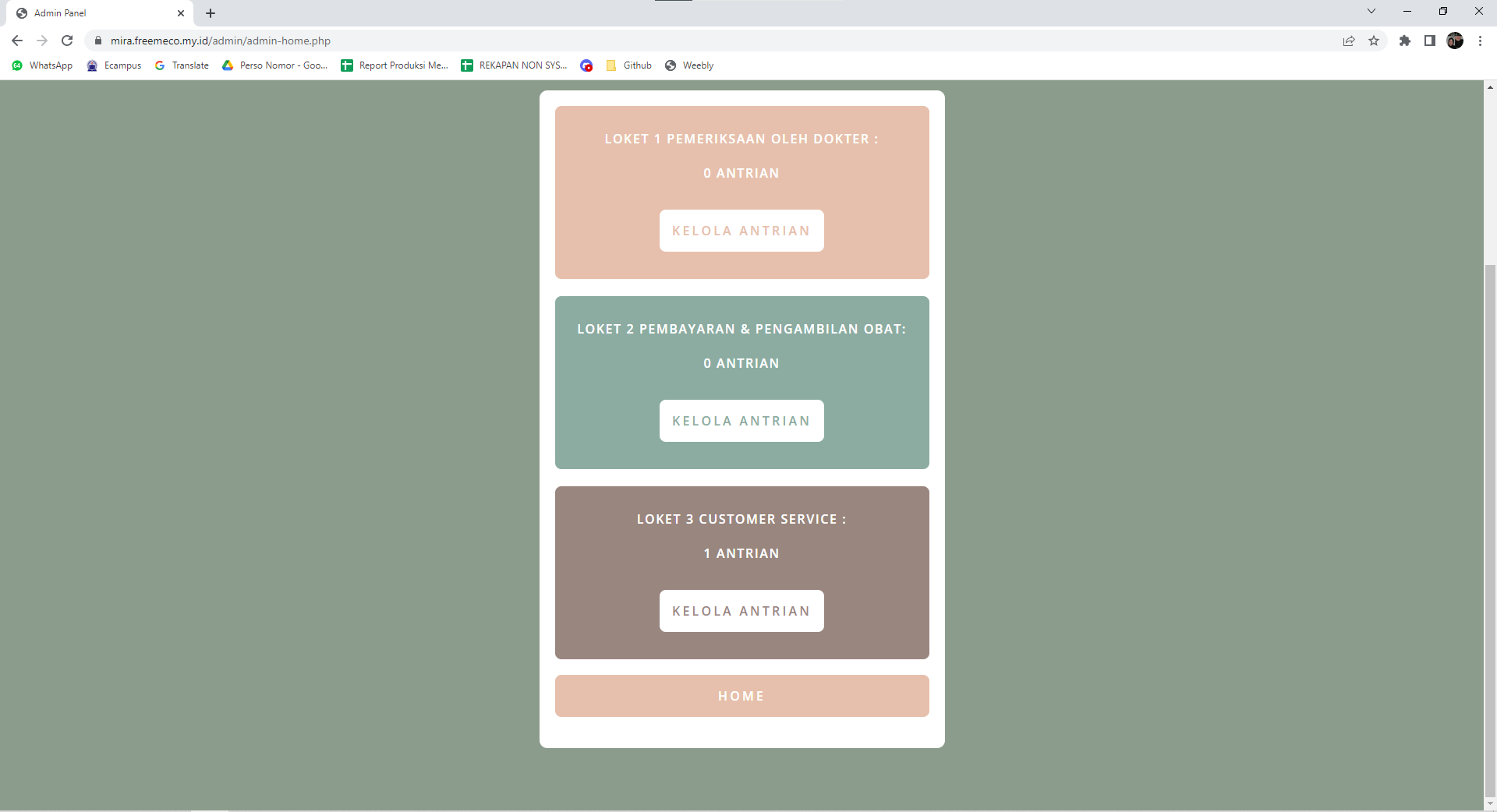Manage queue for Loket 1 Pemeriksaan
Screen dimensions: 1497x812
click(741, 231)
